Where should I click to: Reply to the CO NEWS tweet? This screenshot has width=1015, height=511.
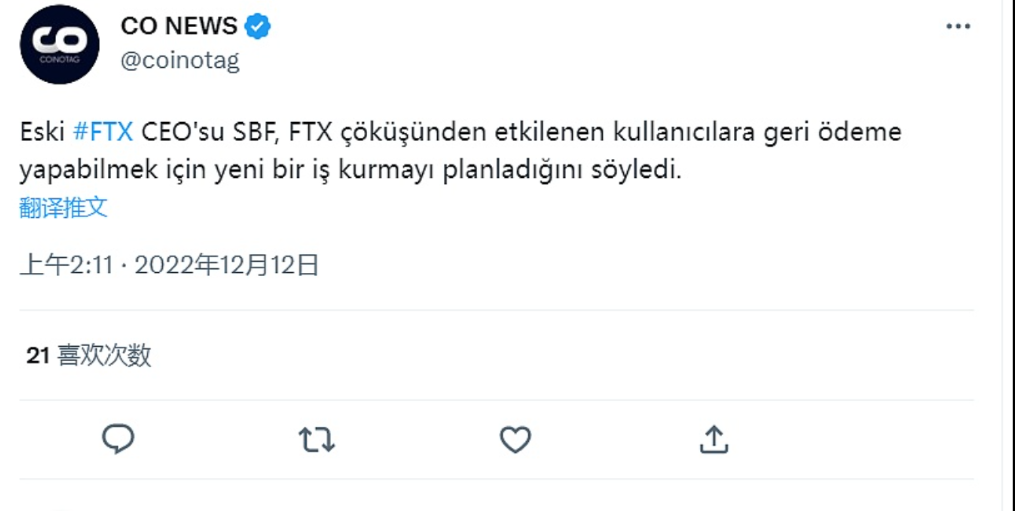118,439
